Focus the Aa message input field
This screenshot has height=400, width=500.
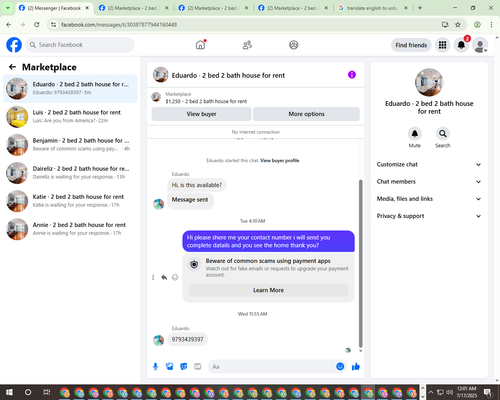point(273,367)
